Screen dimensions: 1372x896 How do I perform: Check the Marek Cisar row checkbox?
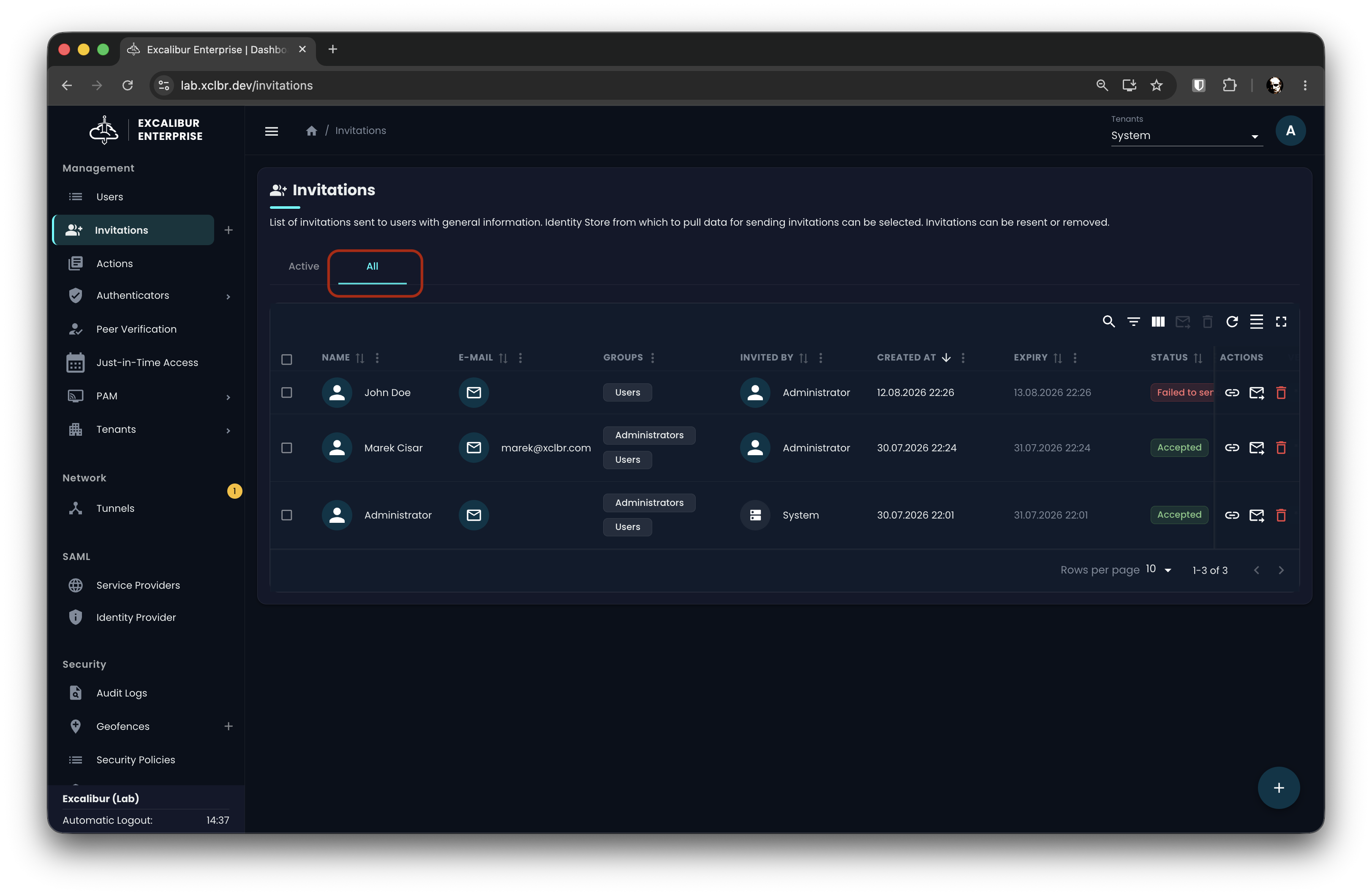click(286, 448)
